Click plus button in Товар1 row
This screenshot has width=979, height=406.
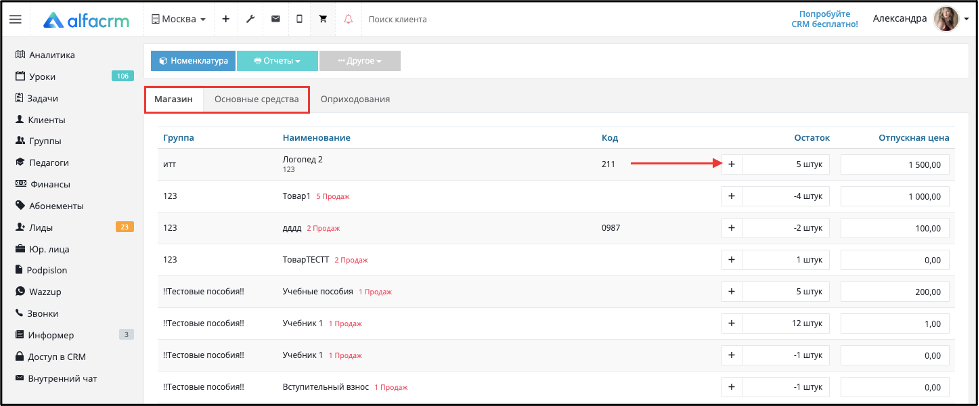[732, 196]
